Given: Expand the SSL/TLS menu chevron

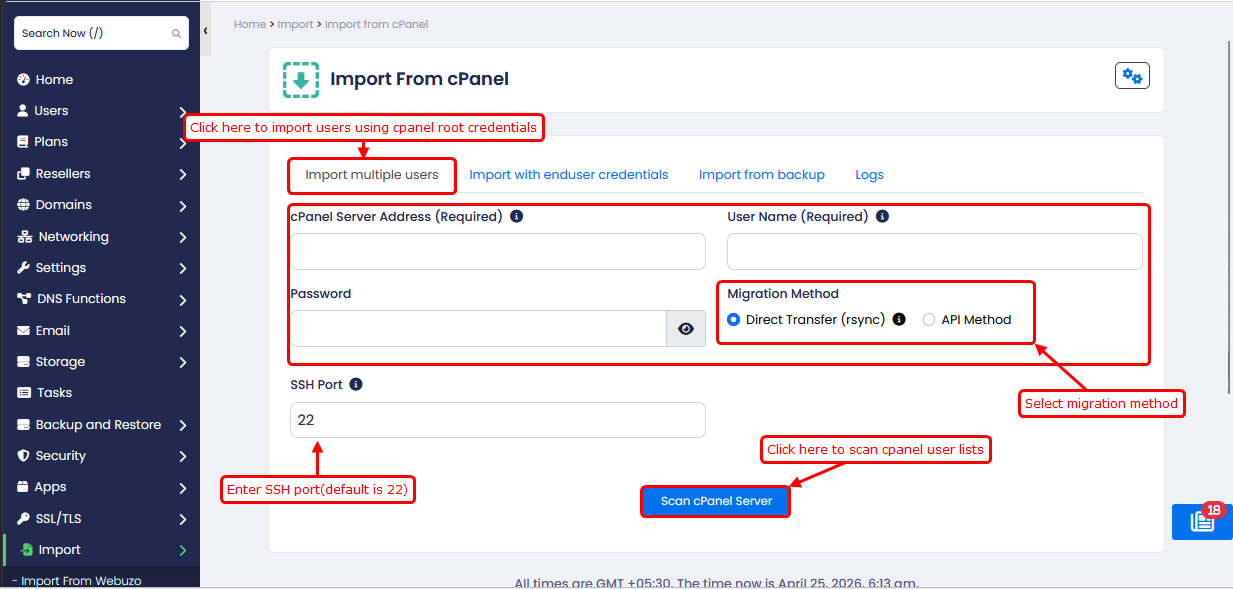Looking at the screenshot, I should pyautogui.click(x=183, y=520).
